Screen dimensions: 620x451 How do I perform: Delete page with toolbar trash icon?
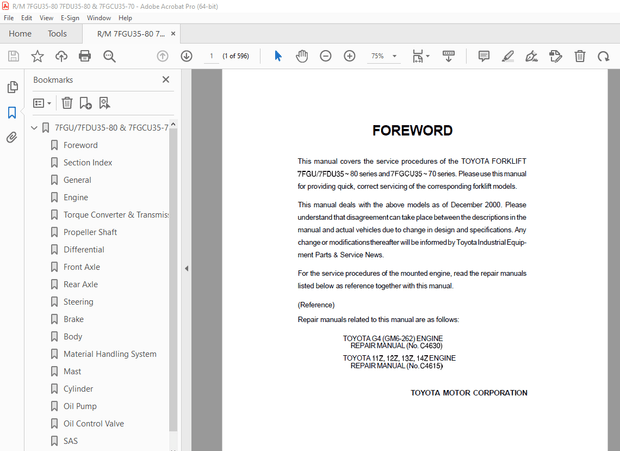click(x=580, y=56)
